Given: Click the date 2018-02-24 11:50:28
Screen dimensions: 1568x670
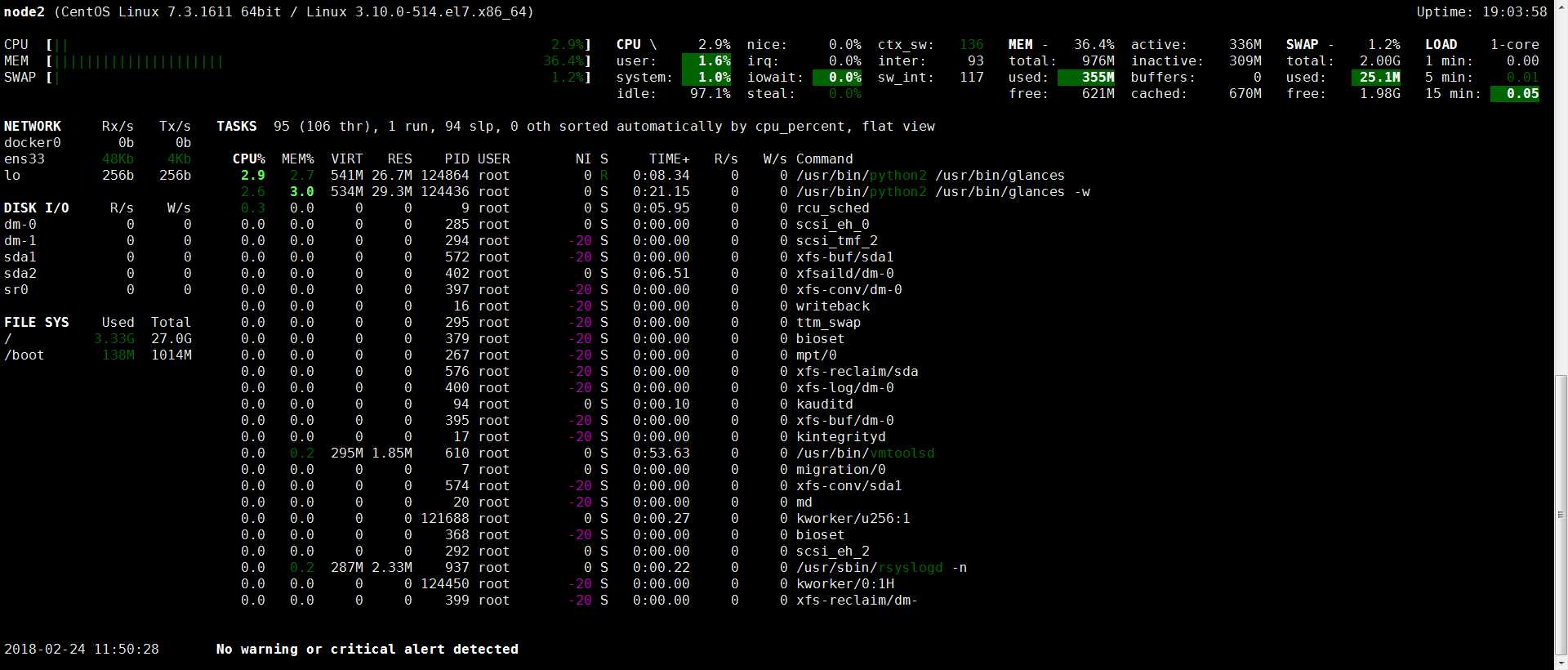Looking at the screenshot, I should 82,650.
